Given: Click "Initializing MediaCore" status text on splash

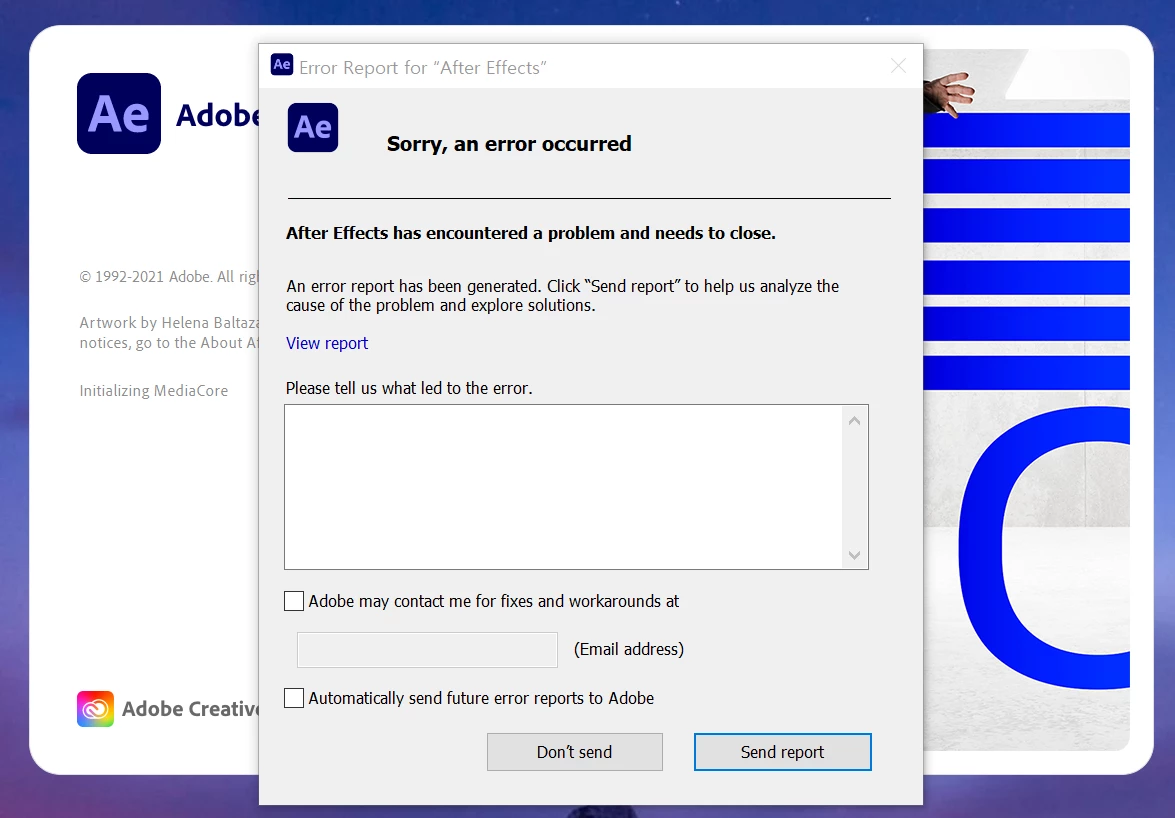Looking at the screenshot, I should (154, 390).
